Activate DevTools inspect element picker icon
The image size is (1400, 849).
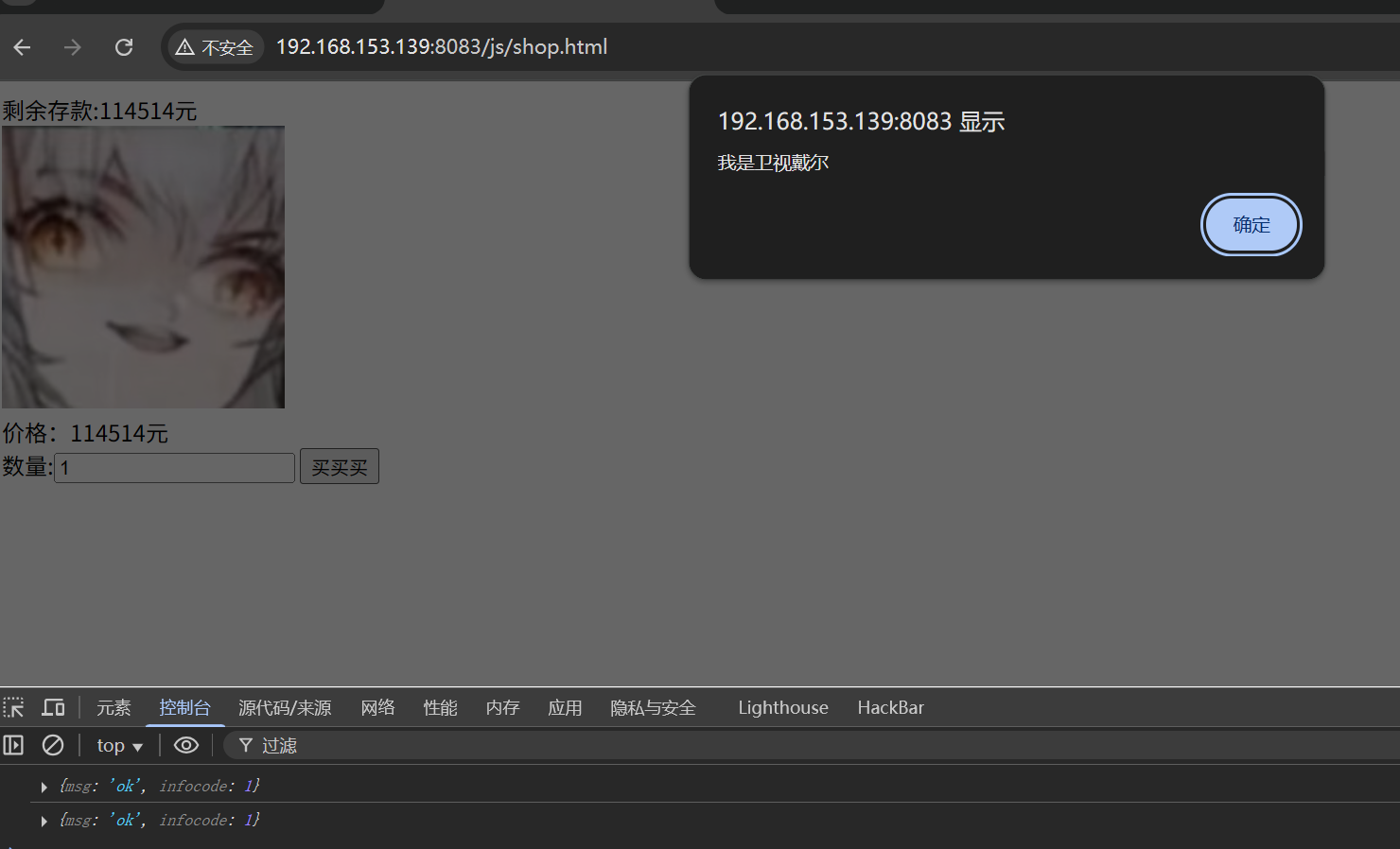tap(13, 707)
